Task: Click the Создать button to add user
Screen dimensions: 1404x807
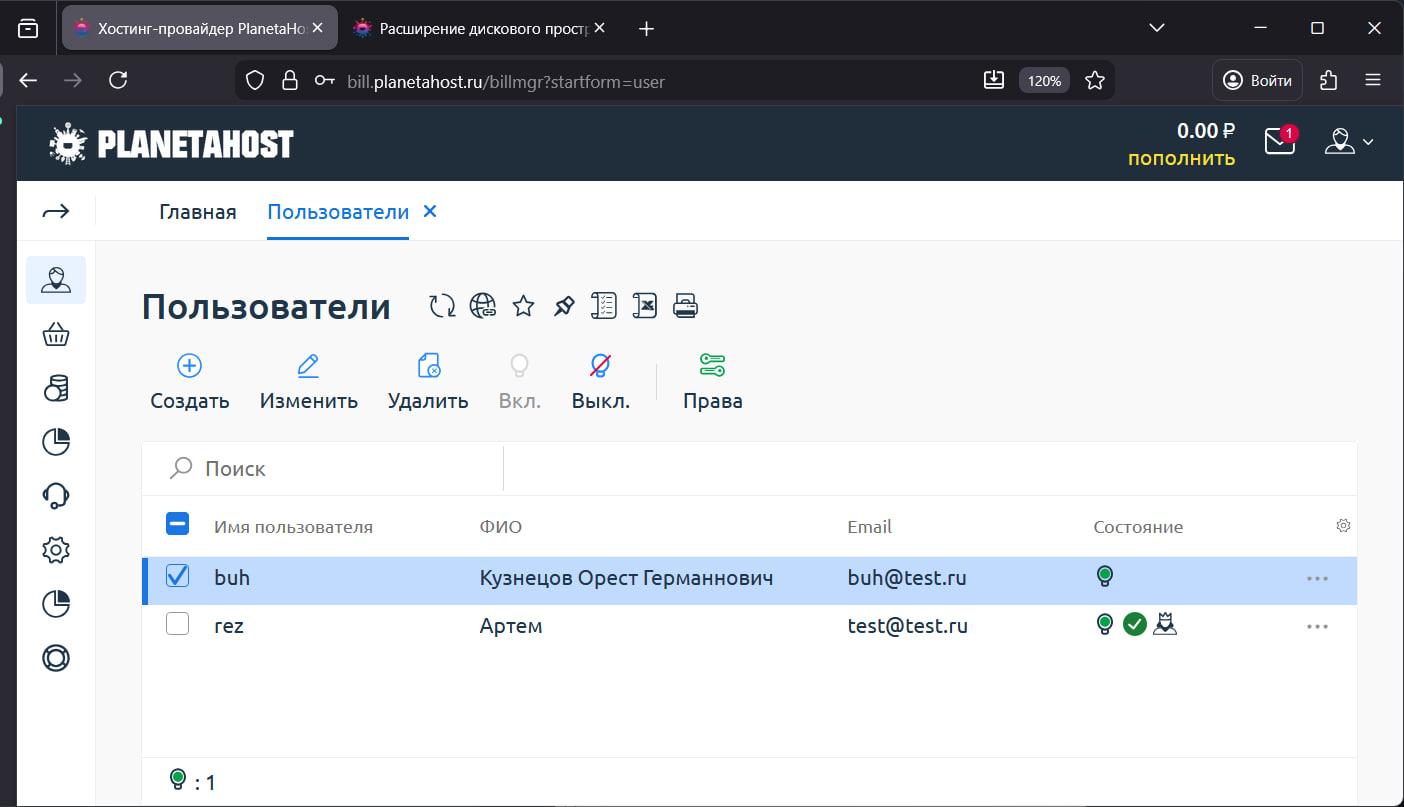Action: click(188, 380)
